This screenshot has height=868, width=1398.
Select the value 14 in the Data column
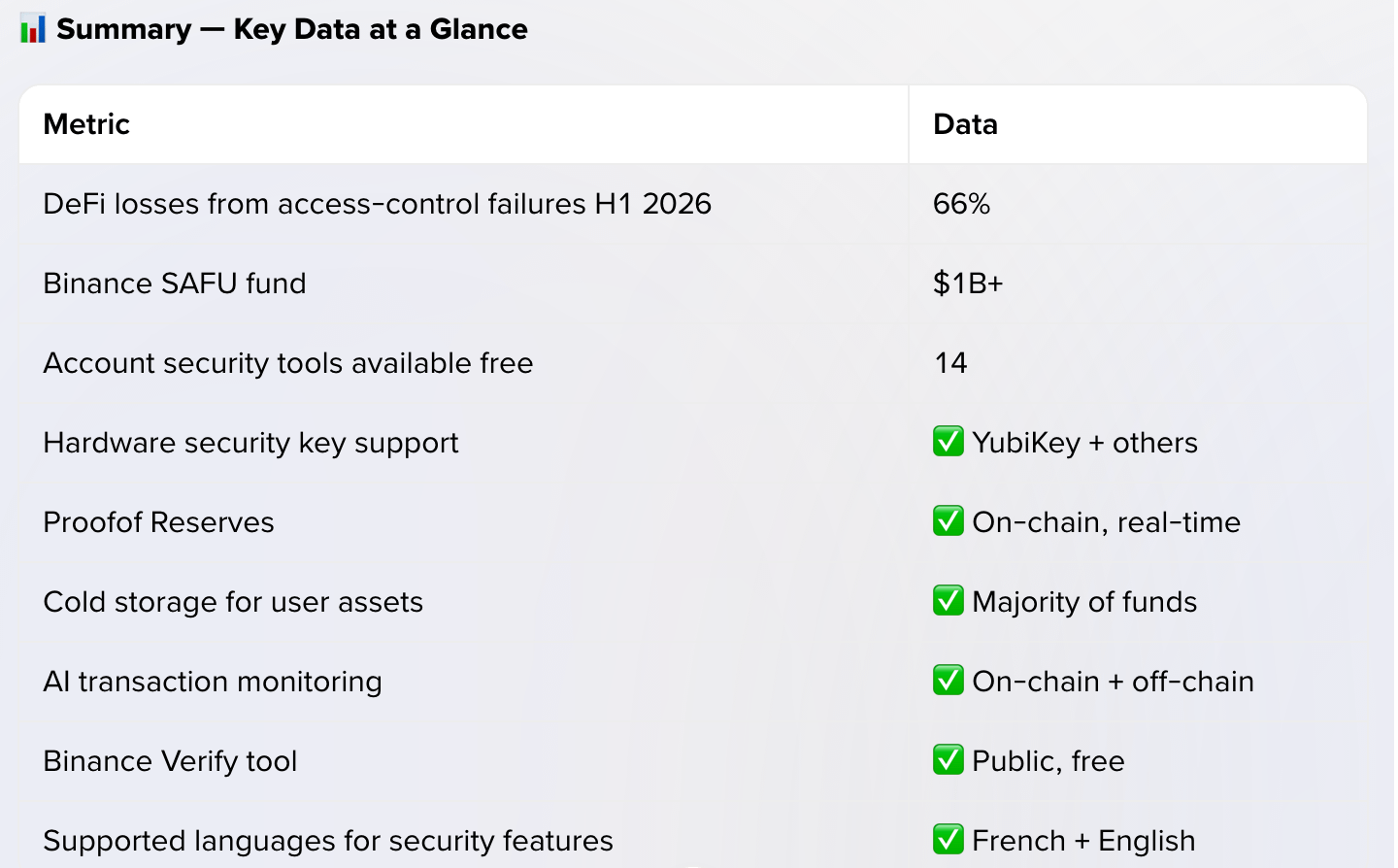[x=950, y=363]
